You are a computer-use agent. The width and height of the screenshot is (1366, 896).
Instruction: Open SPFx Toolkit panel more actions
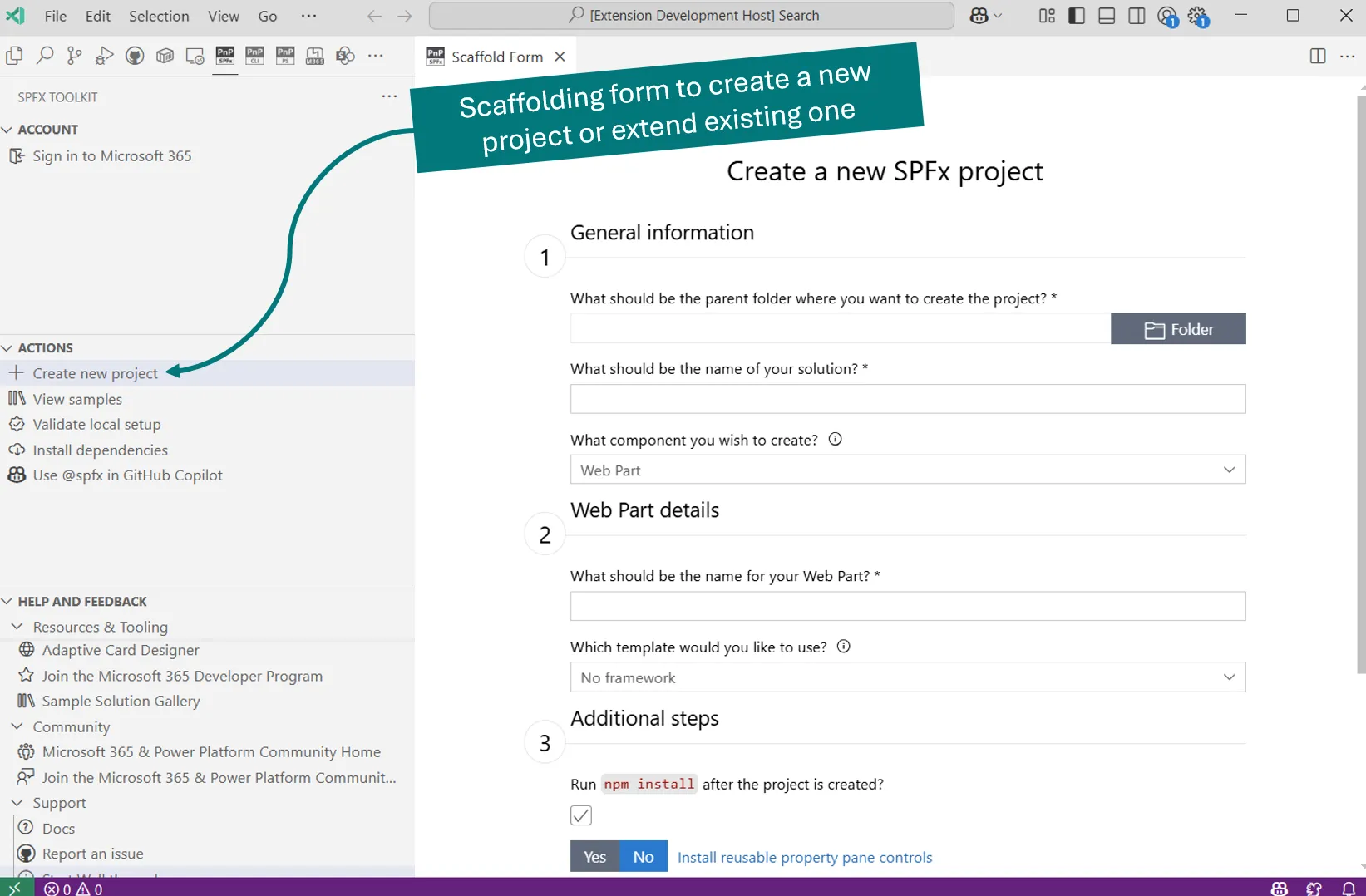(389, 96)
